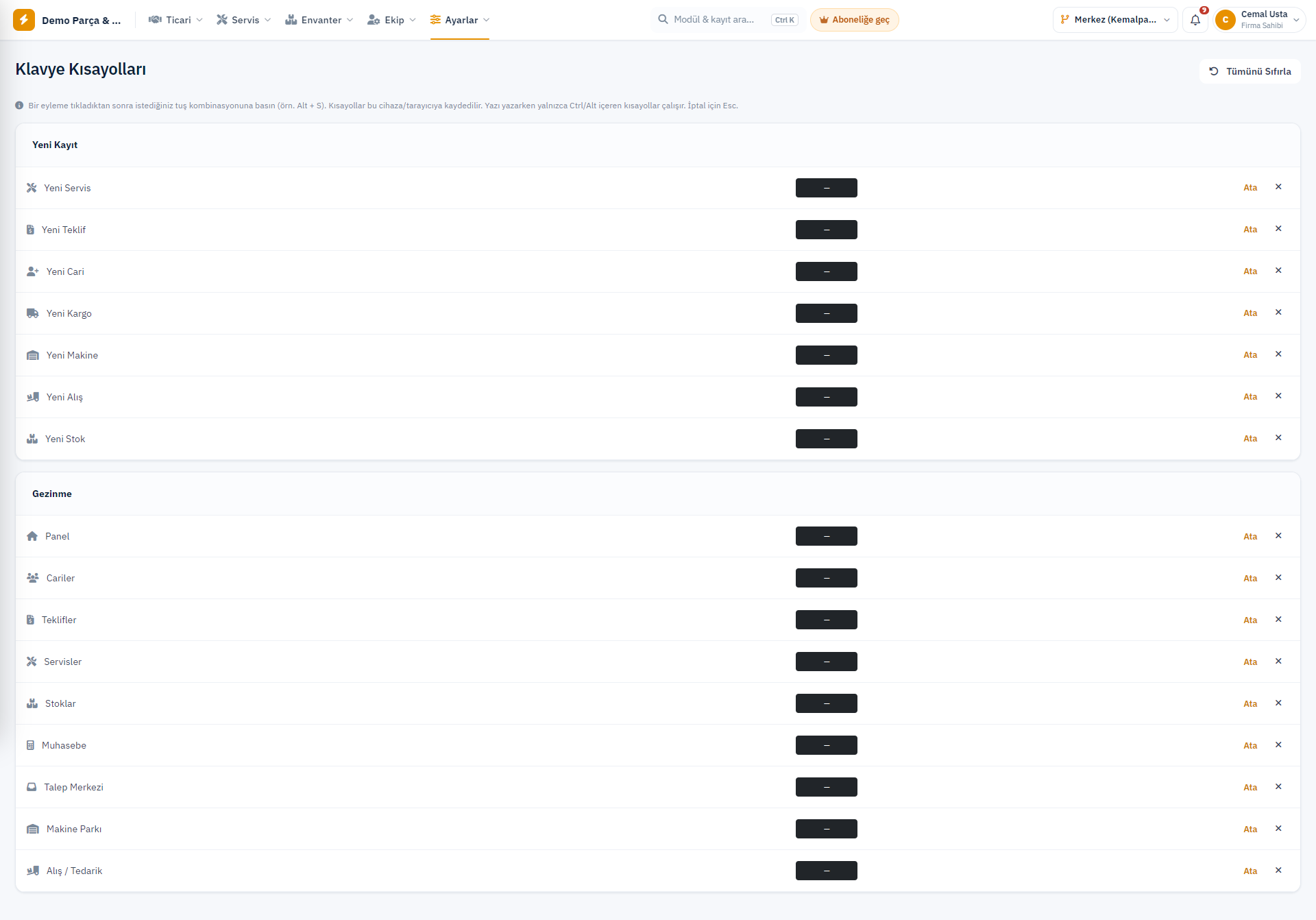Clear the Panel shortcut with X
Screen dimensions: 1316x920
tap(1278, 536)
